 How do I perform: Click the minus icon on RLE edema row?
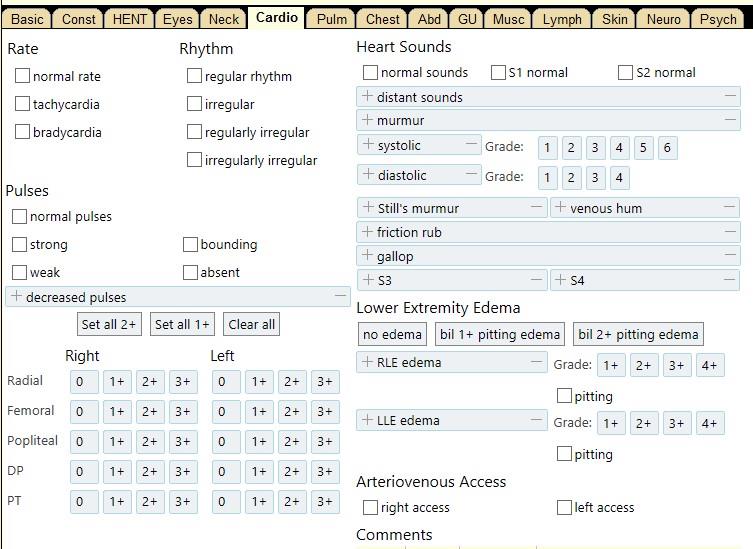tap(537, 362)
